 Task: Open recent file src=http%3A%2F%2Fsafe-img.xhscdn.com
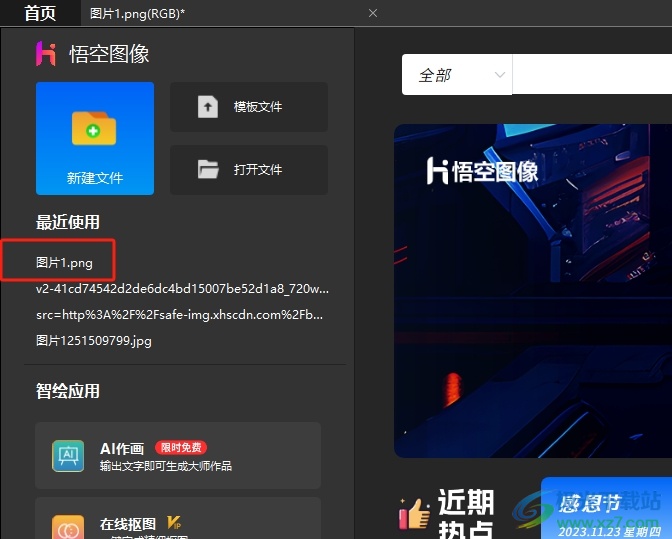180,315
